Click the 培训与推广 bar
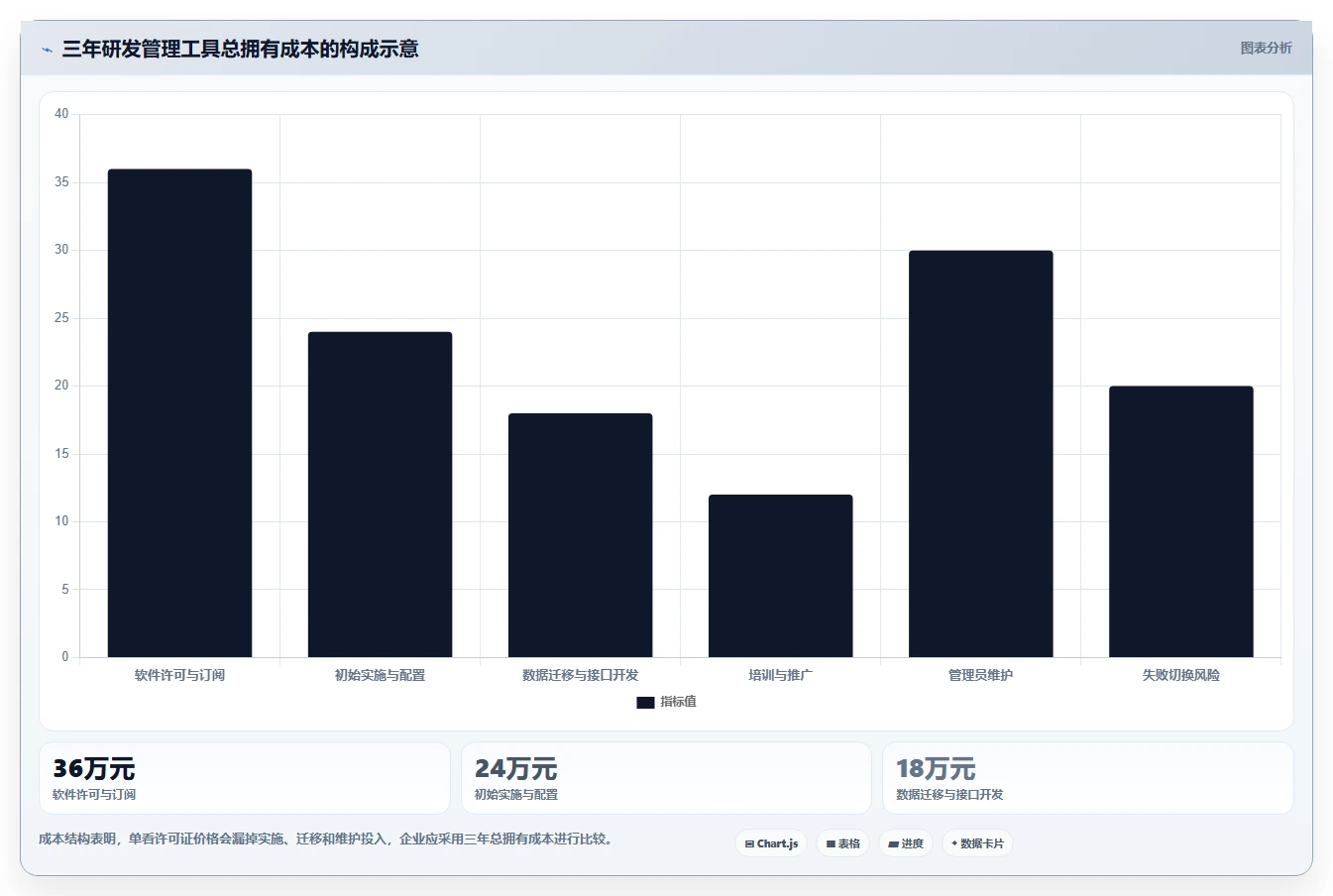1333x896 pixels. [780, 576]
